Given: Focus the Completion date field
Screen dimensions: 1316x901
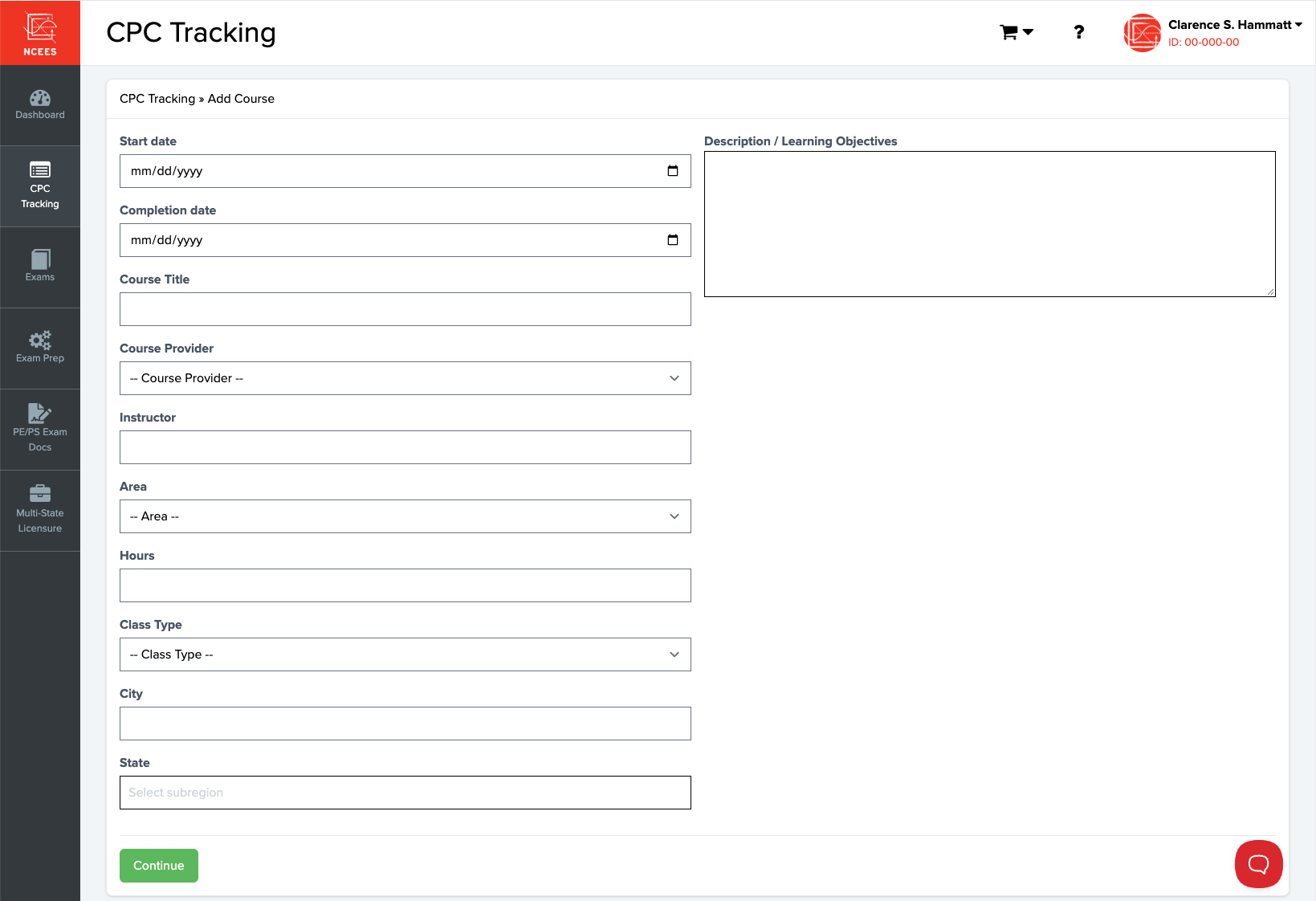Looking at the screenshot, I should pyautogui.click(x=405, y=240).
